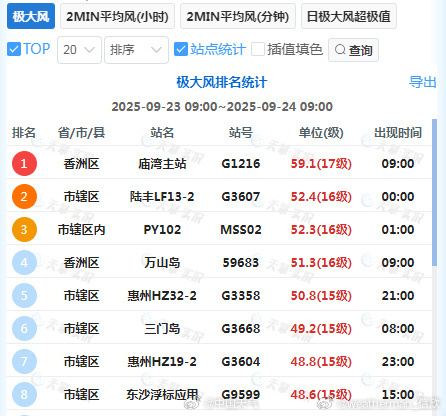Click the rank 8 circle badge
446x416 pixels.
[x=24, y=394]
